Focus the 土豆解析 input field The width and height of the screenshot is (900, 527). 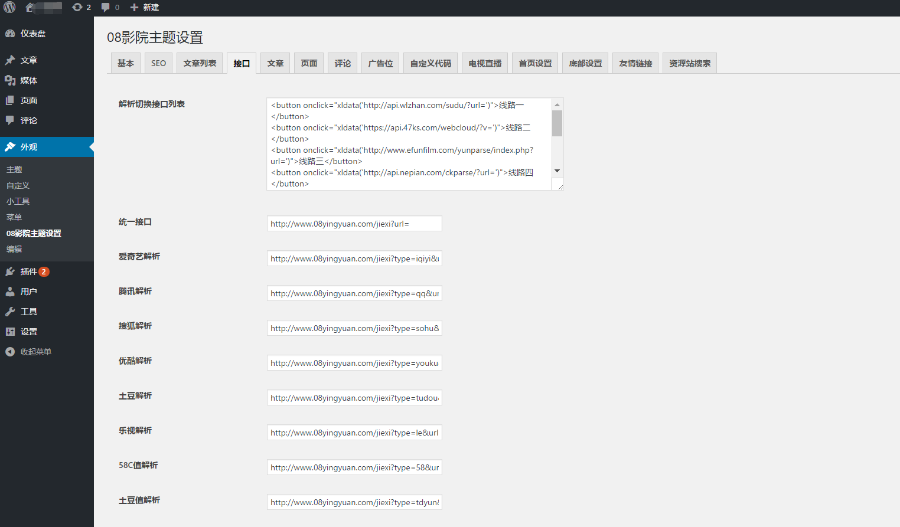click(354, 398)
